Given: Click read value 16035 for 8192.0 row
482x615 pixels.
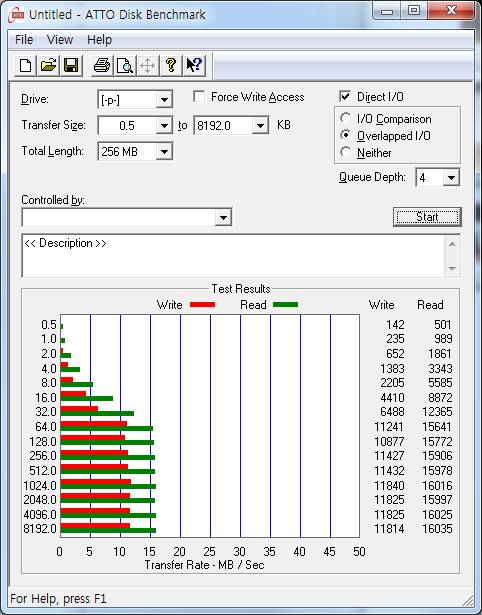Looking at the screenshot, I should [x=437, y=529].
